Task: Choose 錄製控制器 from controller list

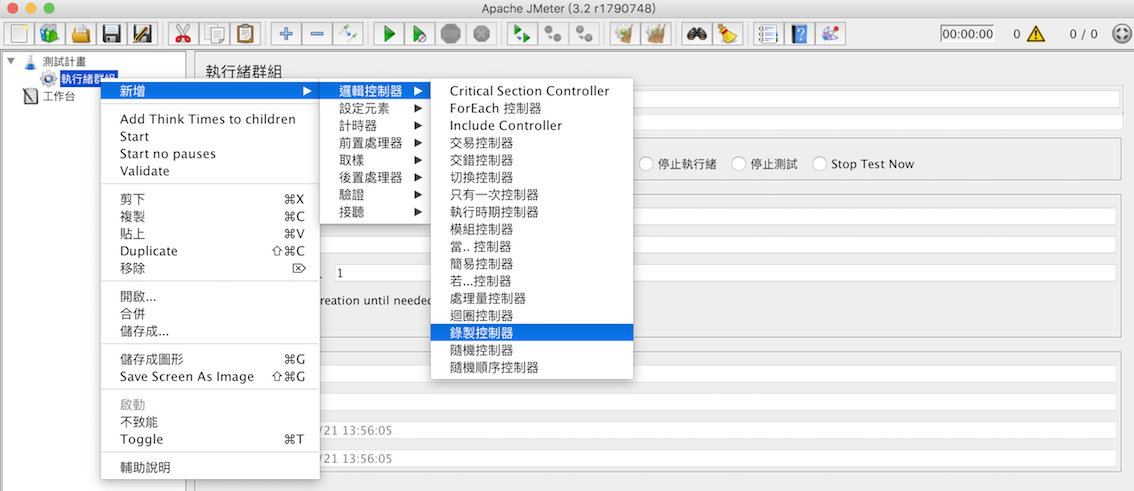Action: (532, 333)
